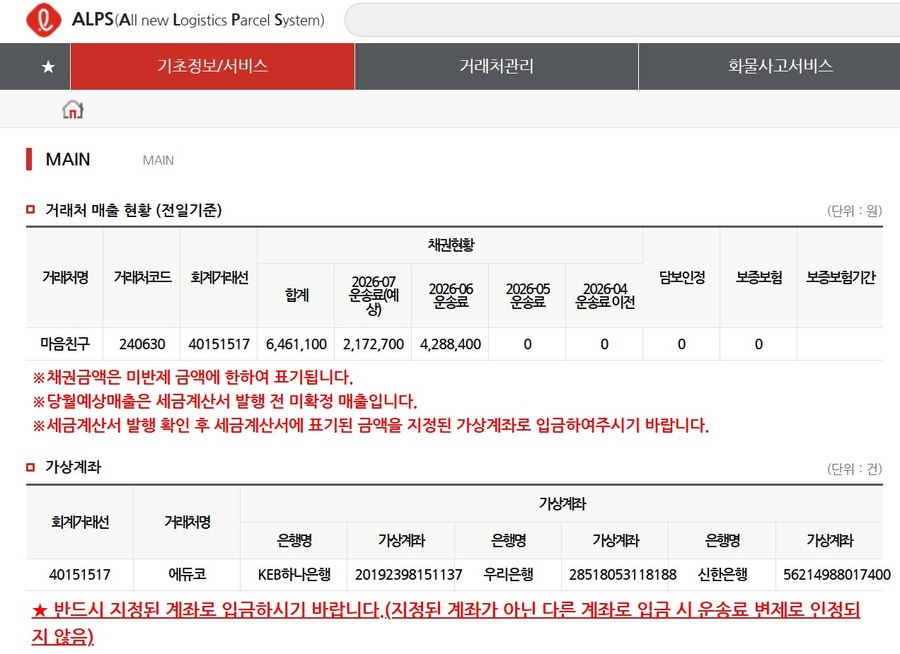Go to home via house icon

coord(73,109)
